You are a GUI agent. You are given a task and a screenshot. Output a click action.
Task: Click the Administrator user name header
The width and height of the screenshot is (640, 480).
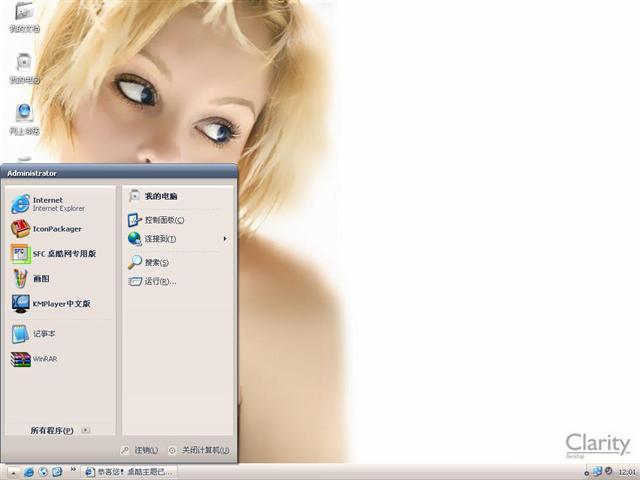pyautogui.click(x=32, y=173)
